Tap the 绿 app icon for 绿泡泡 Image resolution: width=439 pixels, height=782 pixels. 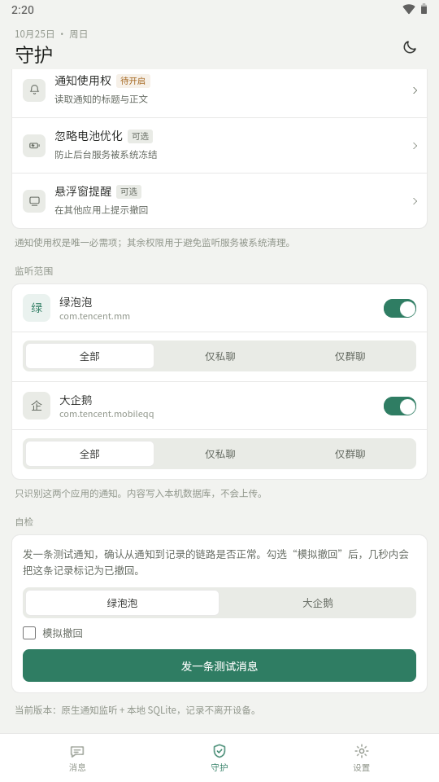click(36, 308)
